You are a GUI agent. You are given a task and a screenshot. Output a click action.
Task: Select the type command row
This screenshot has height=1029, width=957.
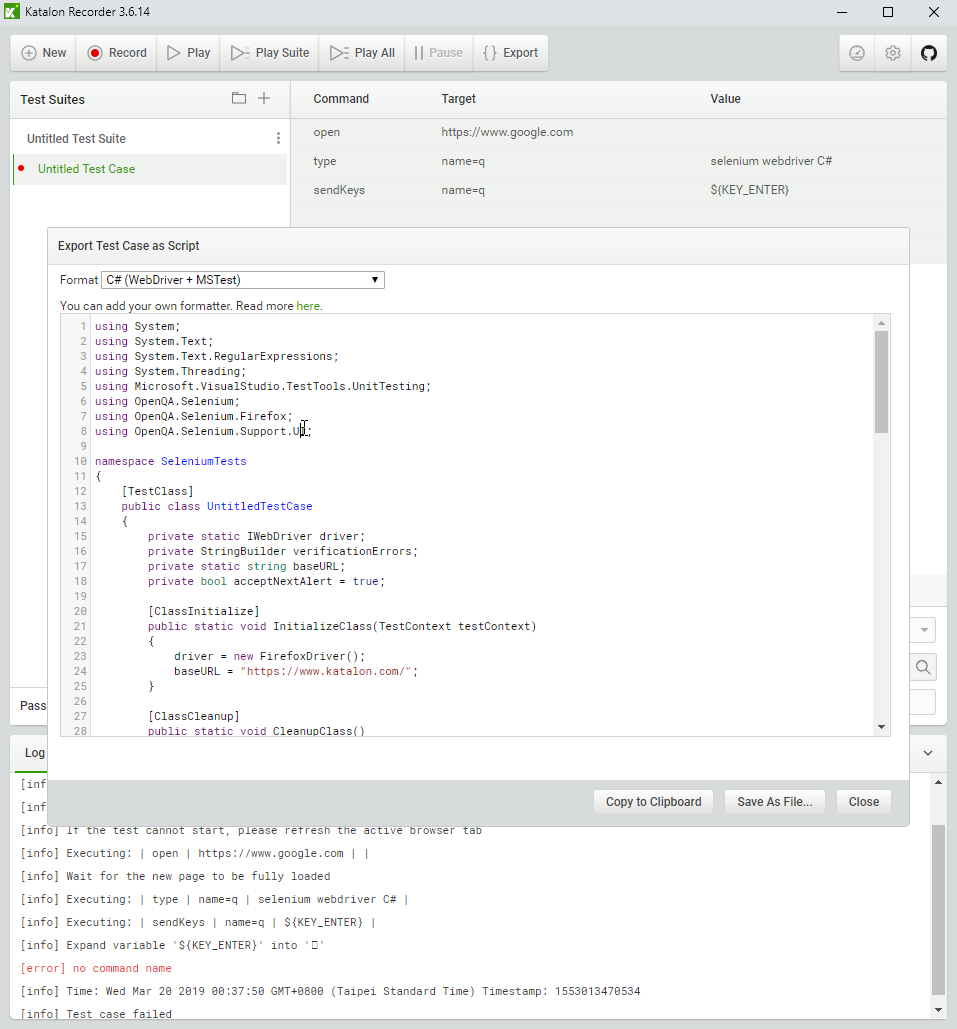(618, 161)
